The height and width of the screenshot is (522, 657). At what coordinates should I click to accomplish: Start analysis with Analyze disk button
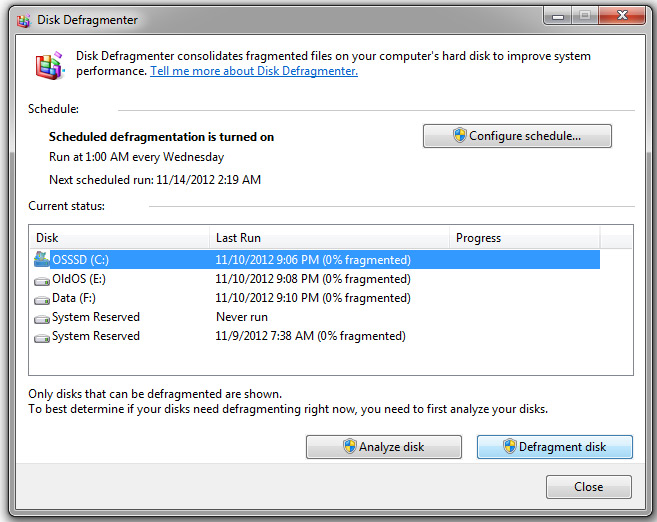click(384, 447)
